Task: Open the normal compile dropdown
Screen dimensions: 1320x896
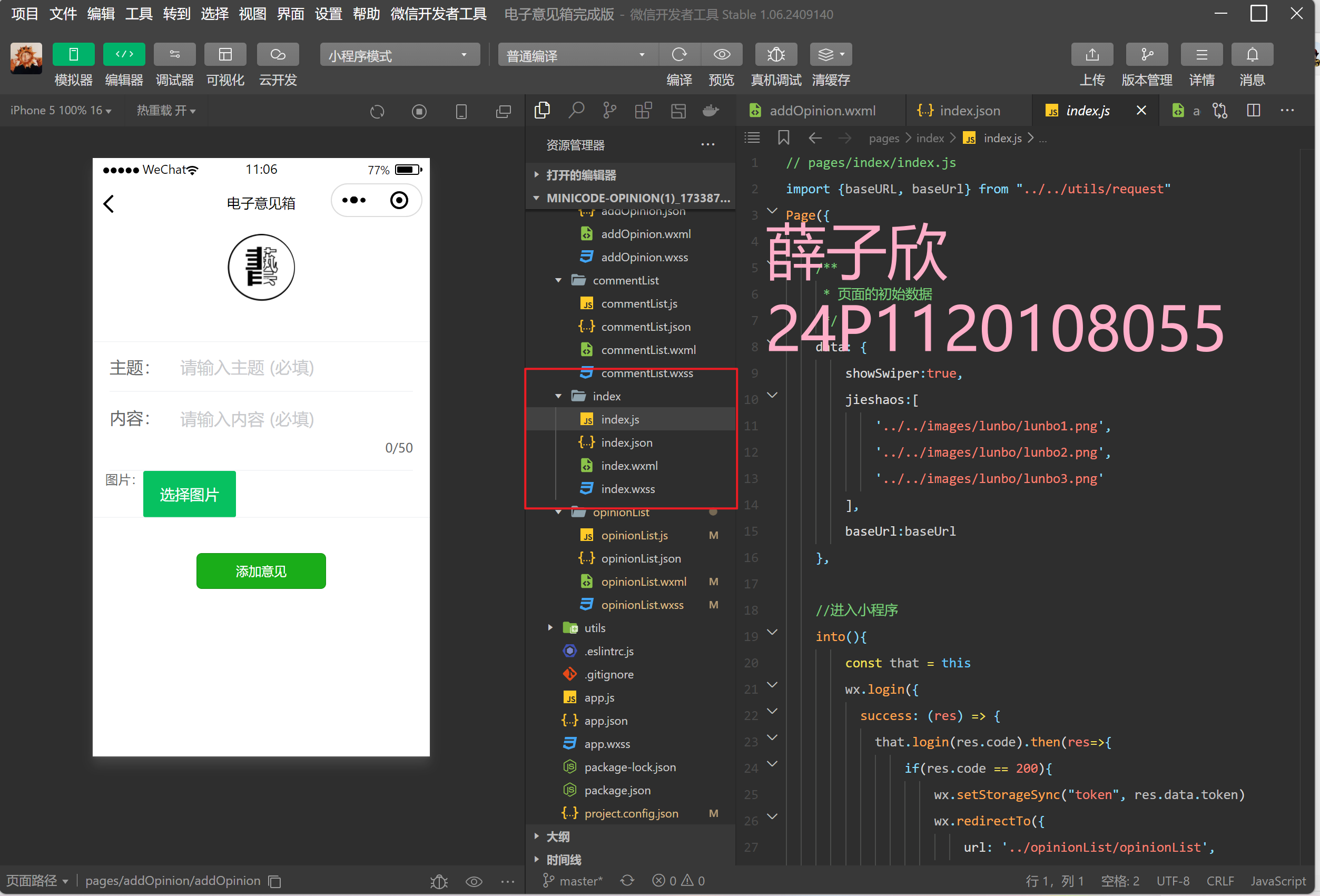Action: pos(577,55)
